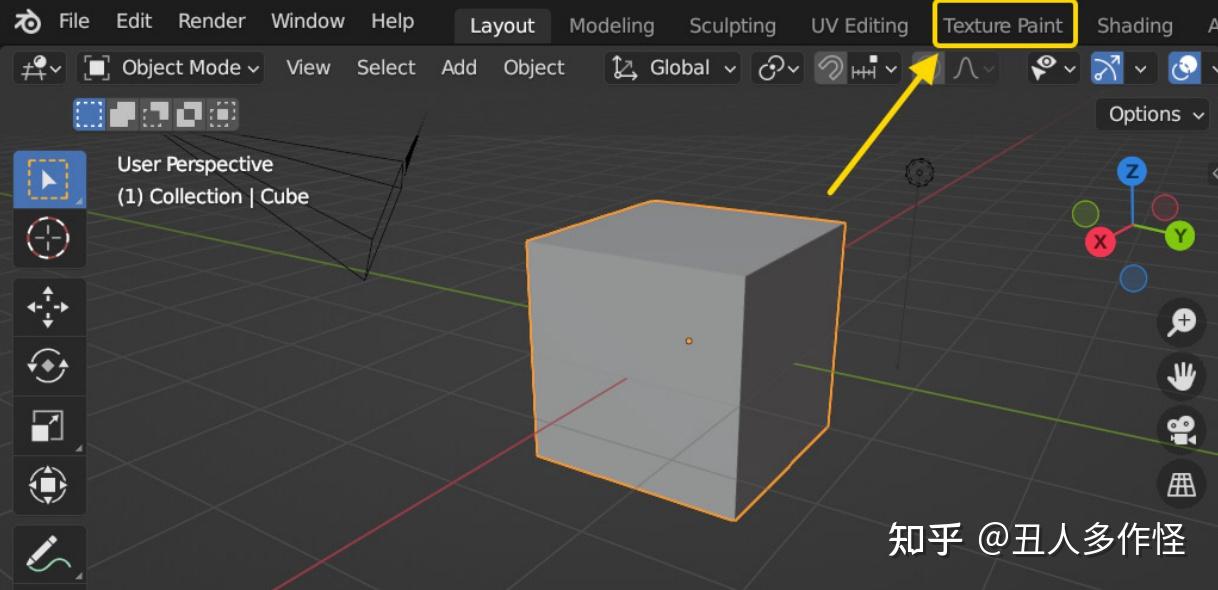Choose the Extend selection mode icon
The width and height of the screenshot is (1218, 590).
pyautogui.click(x=122, y=114)
